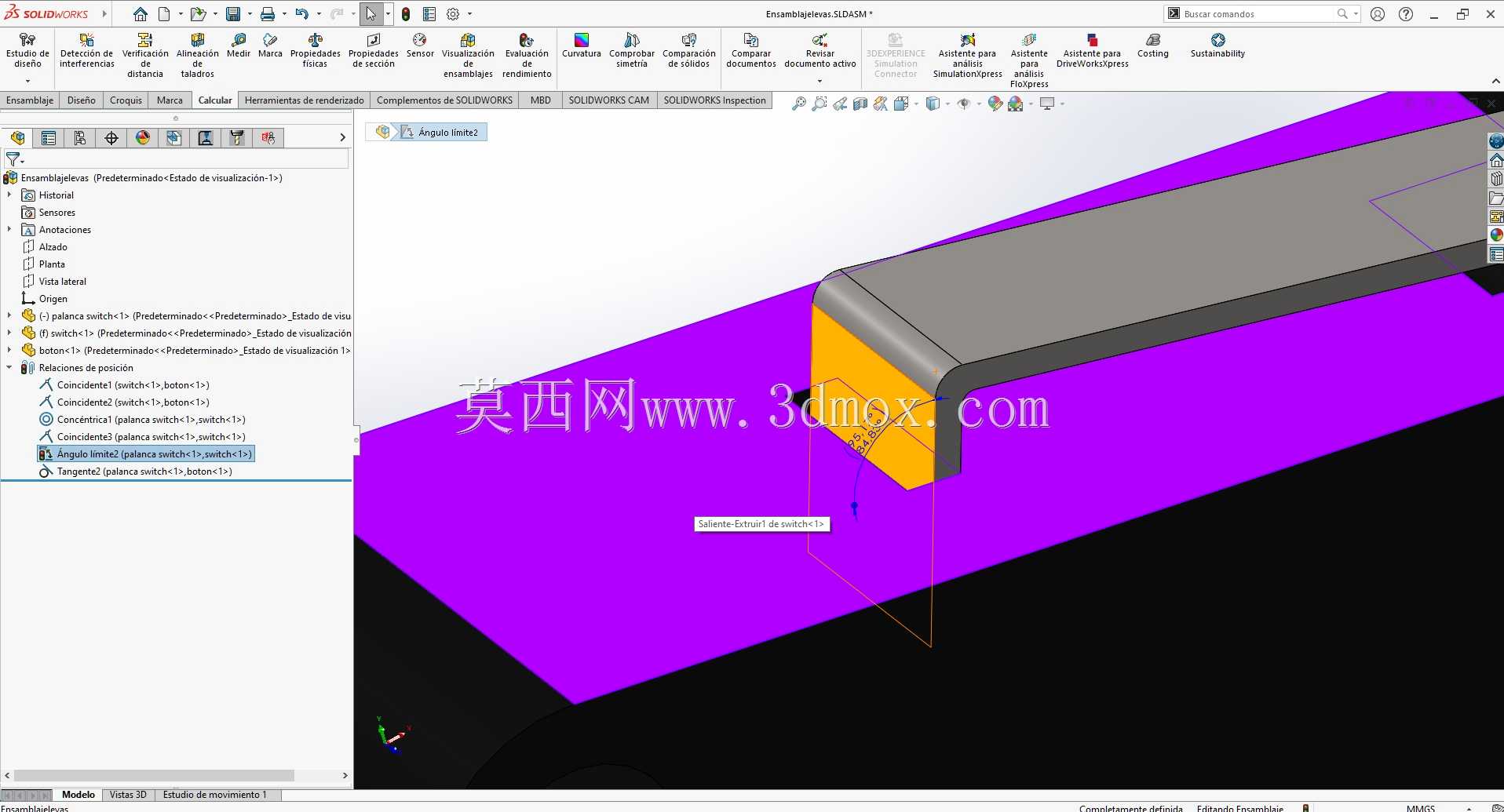Expand manager panel tabs chevron

(x=342, y=138)
